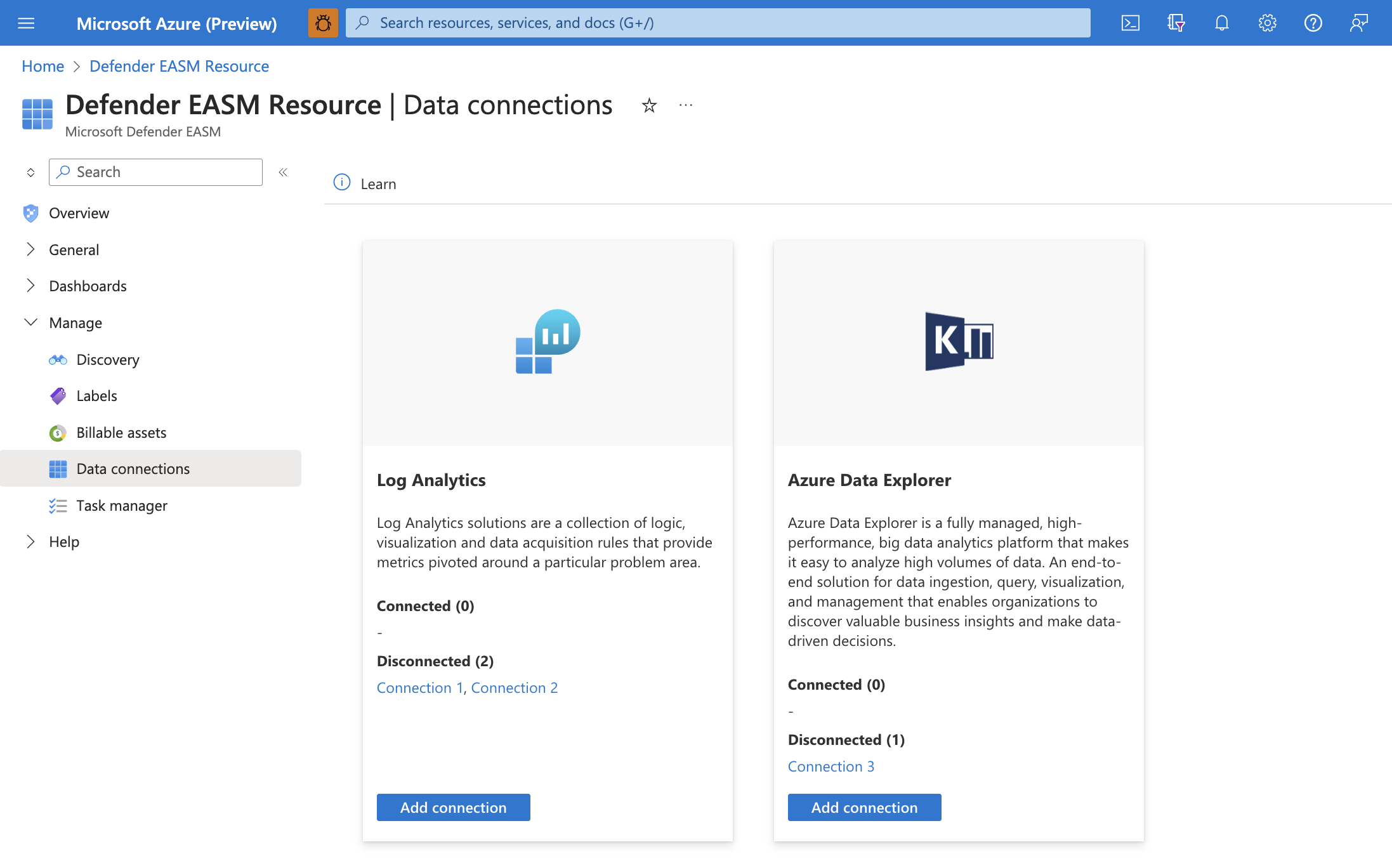1392x868 pixels.
Task: Click the Overview shield icon
Action: (30, 212)
